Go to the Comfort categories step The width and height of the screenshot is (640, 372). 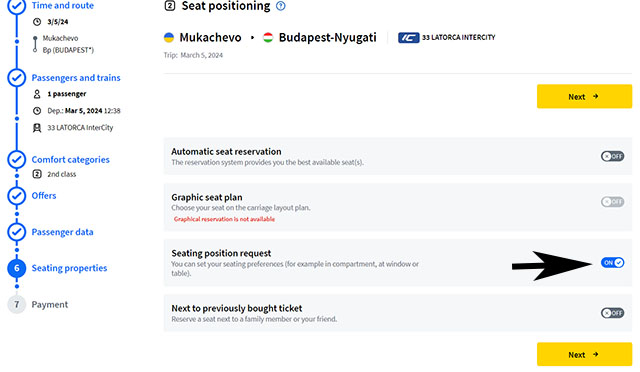[x=71, y=160]
